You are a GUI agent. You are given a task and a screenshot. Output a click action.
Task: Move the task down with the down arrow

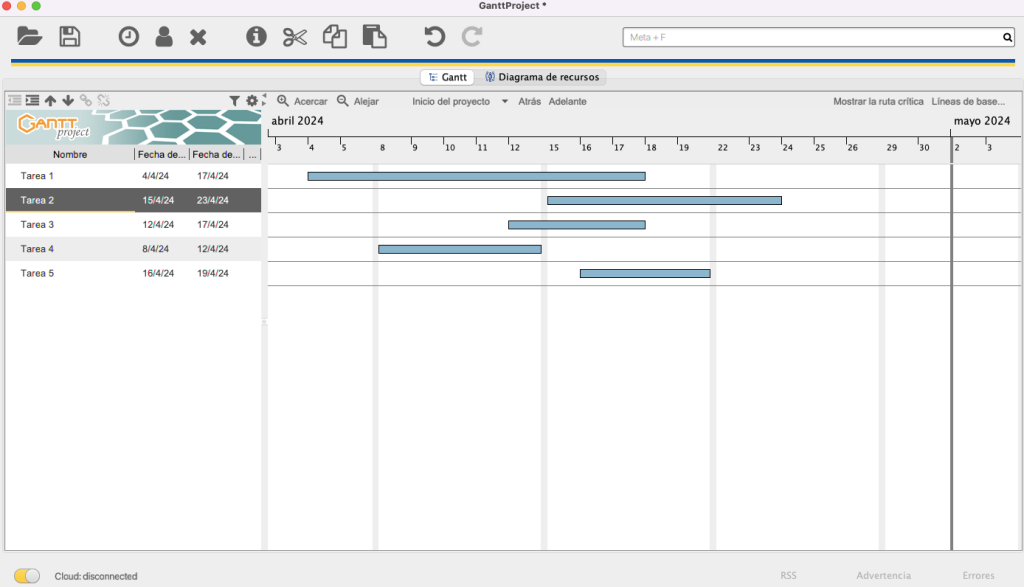coord(68,101)
